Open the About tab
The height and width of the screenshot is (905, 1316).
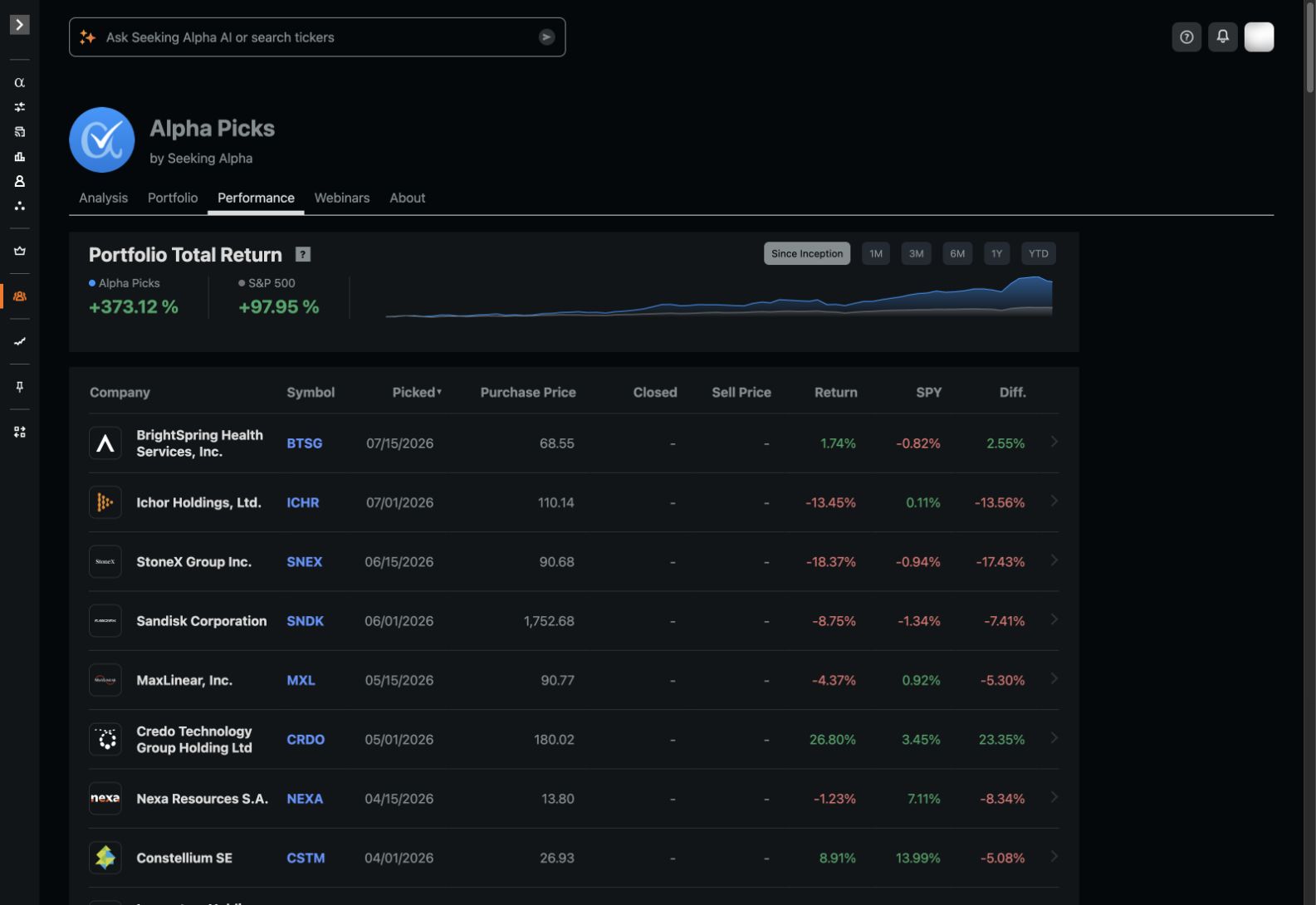click(408, 198)
